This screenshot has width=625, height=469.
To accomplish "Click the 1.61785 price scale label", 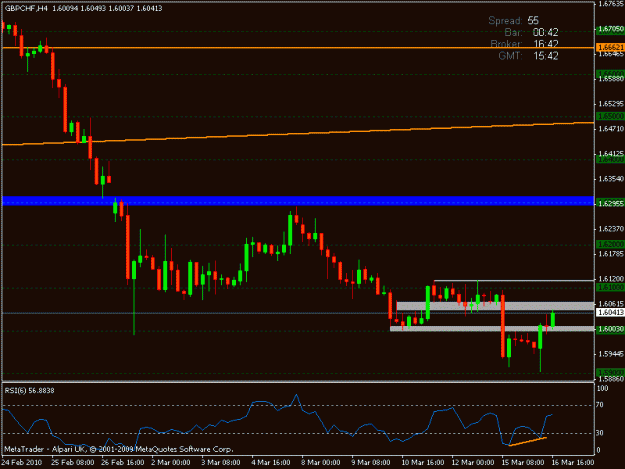I will tap(611, 253).
